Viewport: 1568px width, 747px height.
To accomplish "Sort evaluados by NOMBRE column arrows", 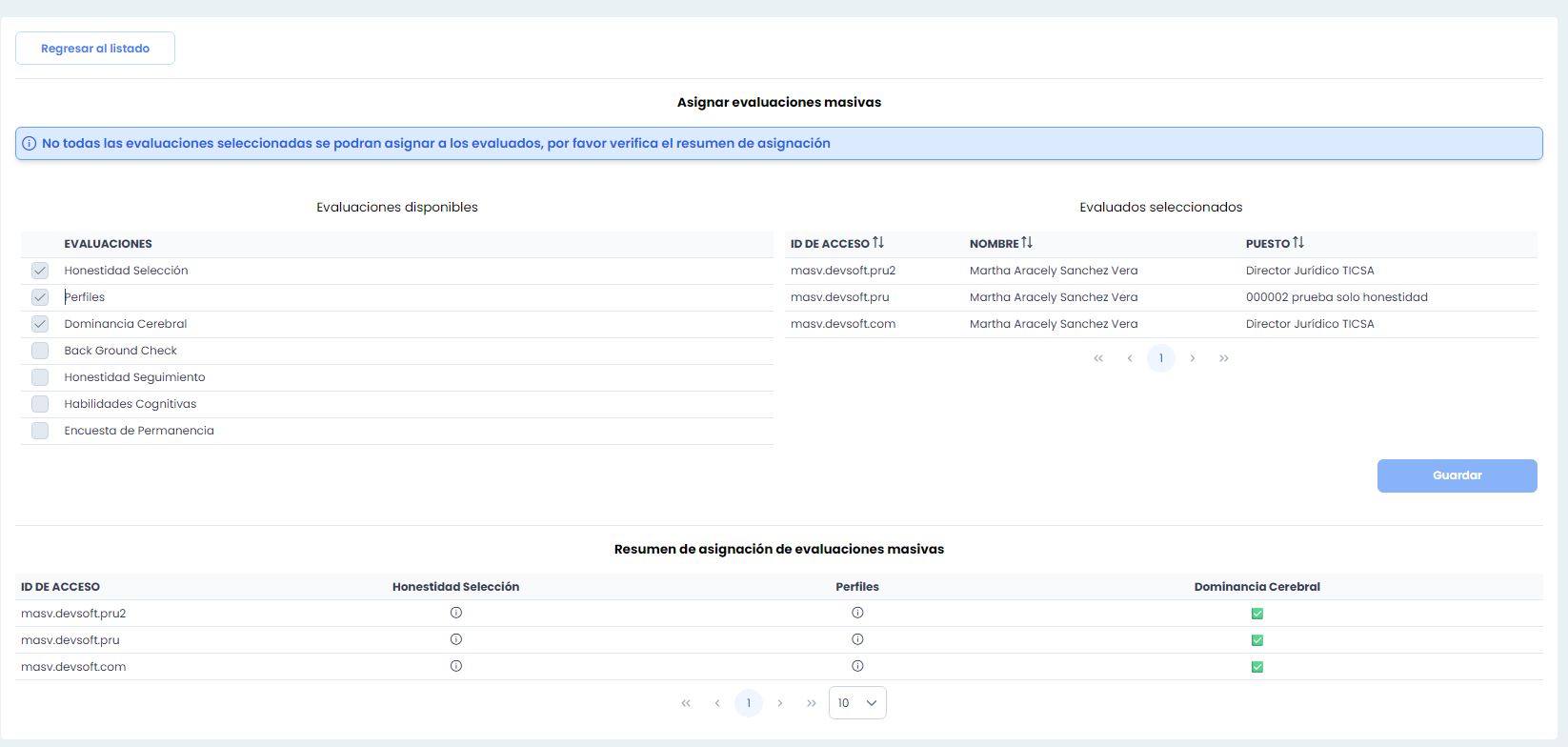I will point(1027,243).
